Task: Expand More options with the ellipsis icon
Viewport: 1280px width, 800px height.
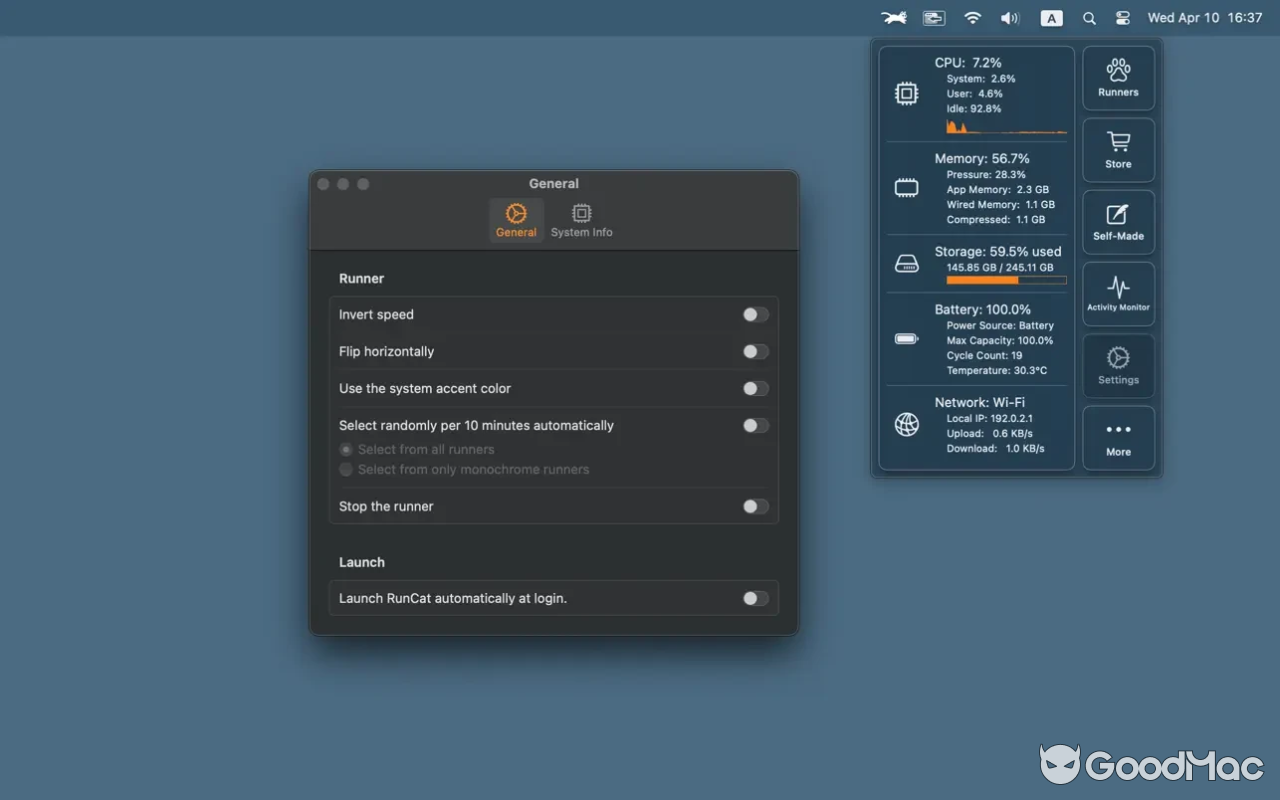Action: click(x=1118, y=437)
